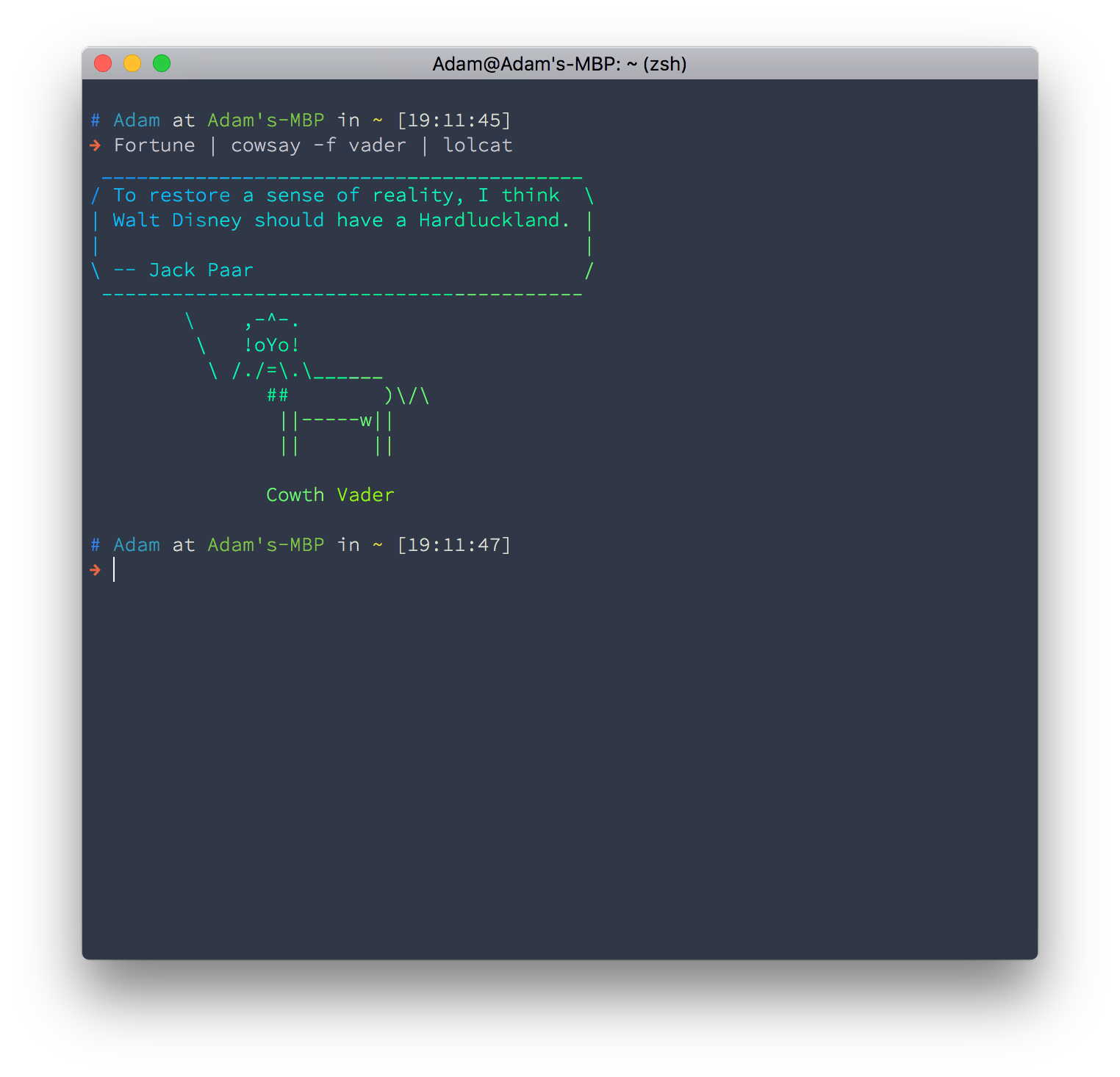Click the word Fortune in the command
This screenshot has width=1120, height=1077.
pos(154,145)
